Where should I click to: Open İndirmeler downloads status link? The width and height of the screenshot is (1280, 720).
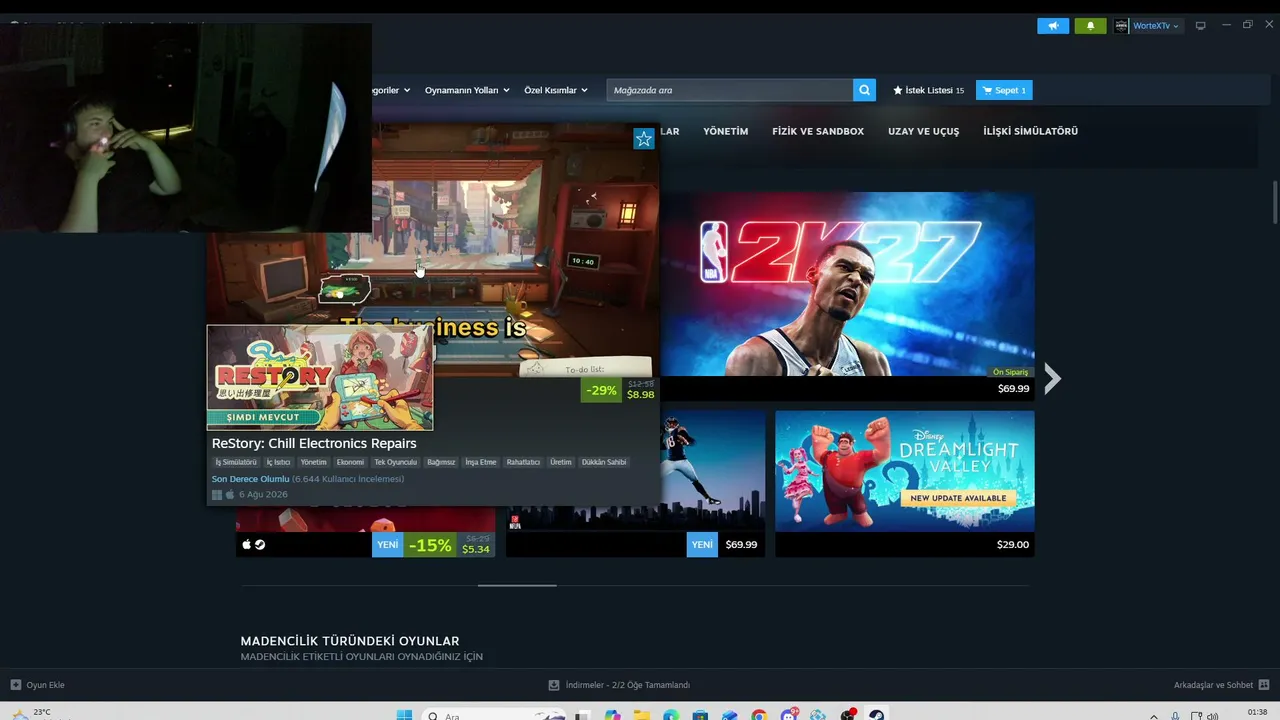point(619,685)
